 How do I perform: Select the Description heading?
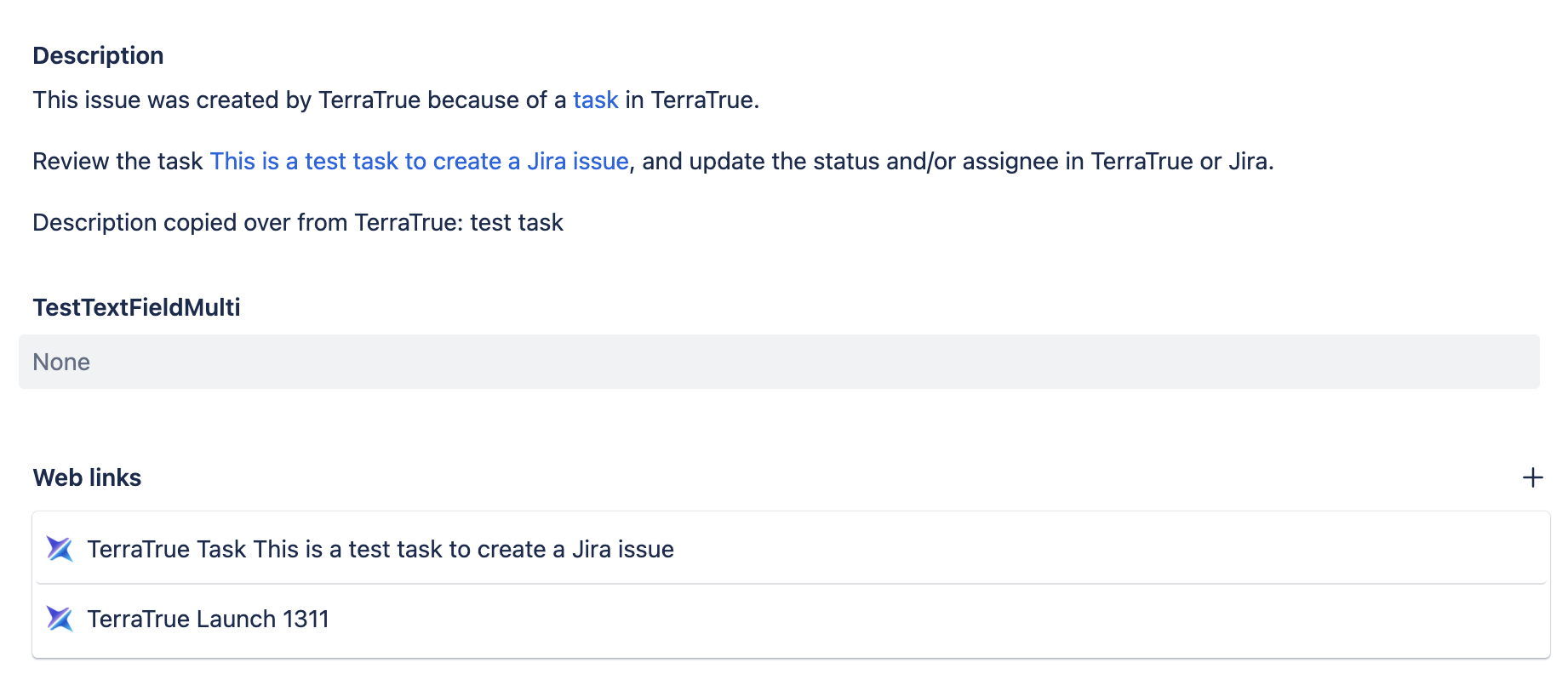[98, 55]
